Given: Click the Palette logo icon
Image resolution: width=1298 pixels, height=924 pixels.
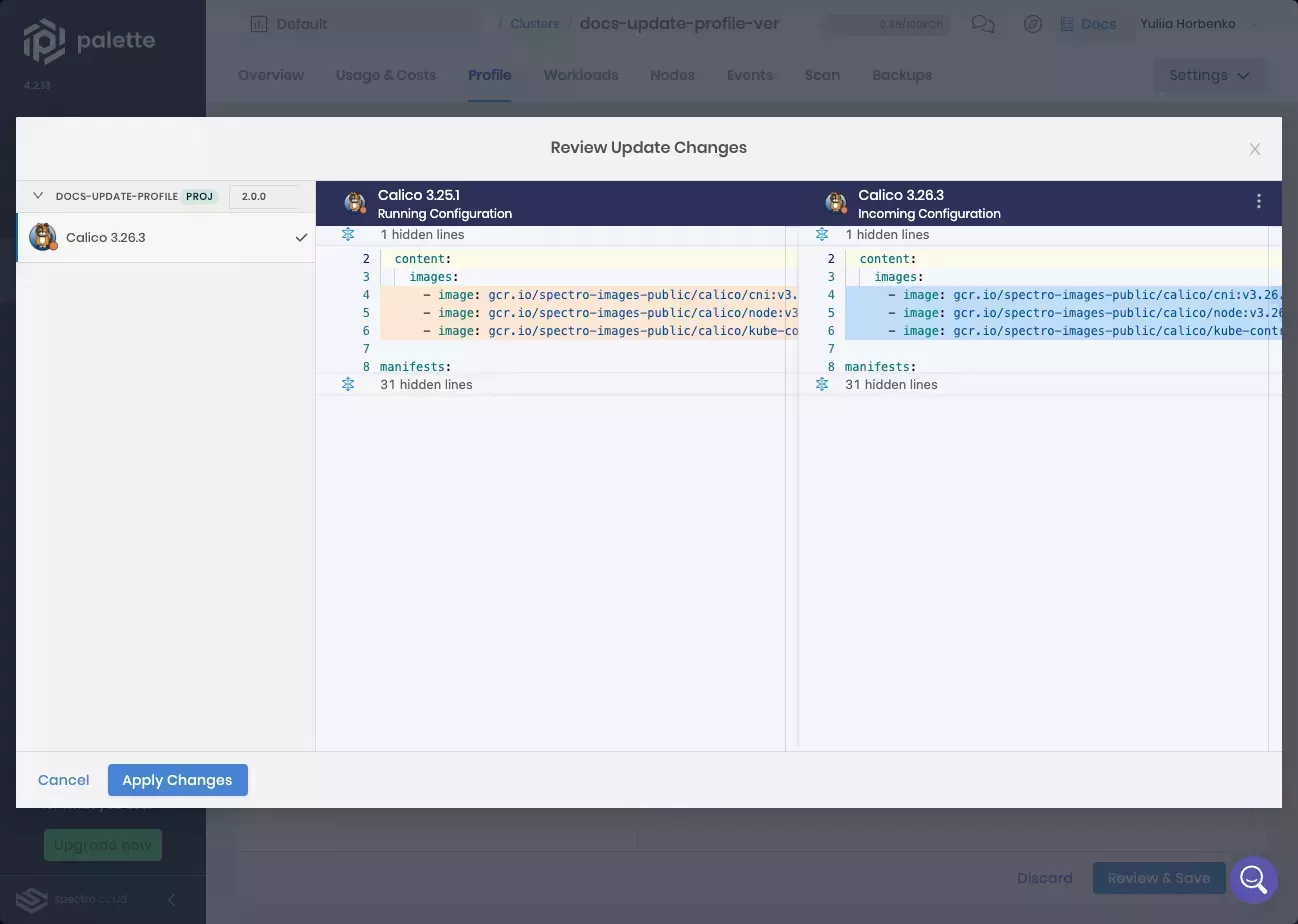Looking at the screenshot, I should [x=44, y=41].
